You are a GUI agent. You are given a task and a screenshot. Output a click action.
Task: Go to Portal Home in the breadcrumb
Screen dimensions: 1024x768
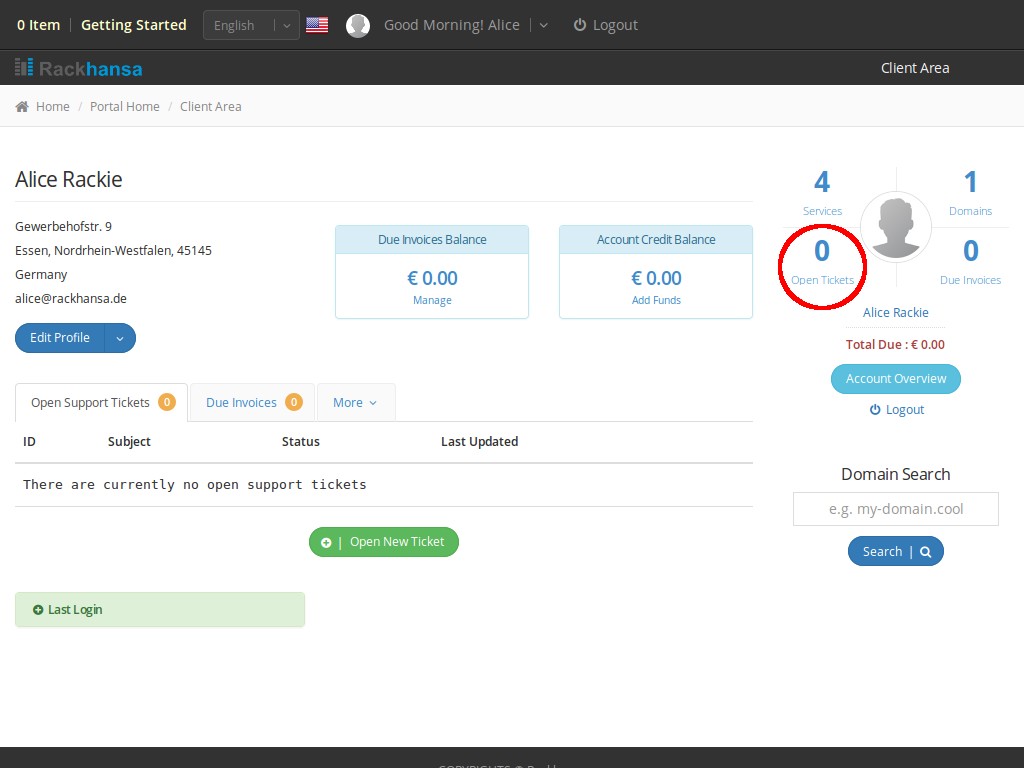125,106
